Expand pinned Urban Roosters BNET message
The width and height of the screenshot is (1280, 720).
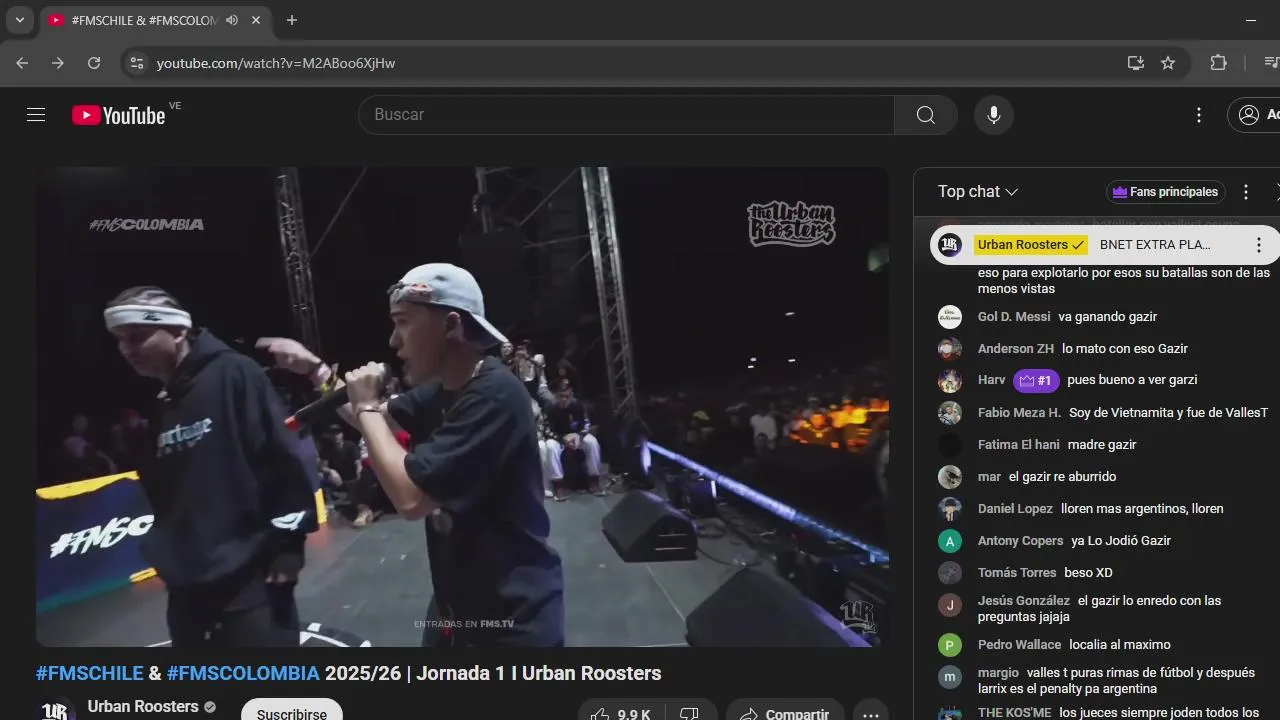(1155, 245)
